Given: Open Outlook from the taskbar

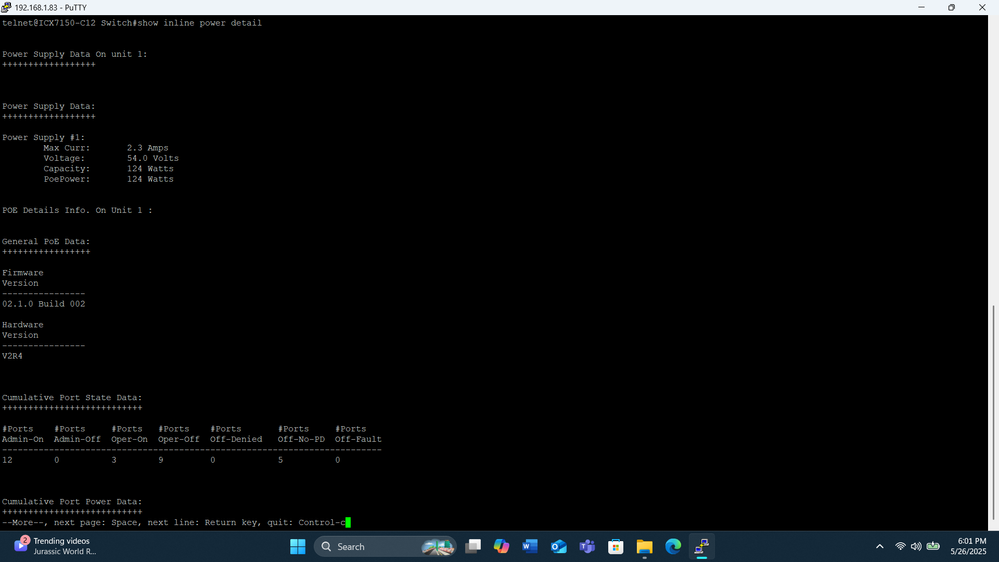Looking at the screenshot, I should (x=559, y=547).
